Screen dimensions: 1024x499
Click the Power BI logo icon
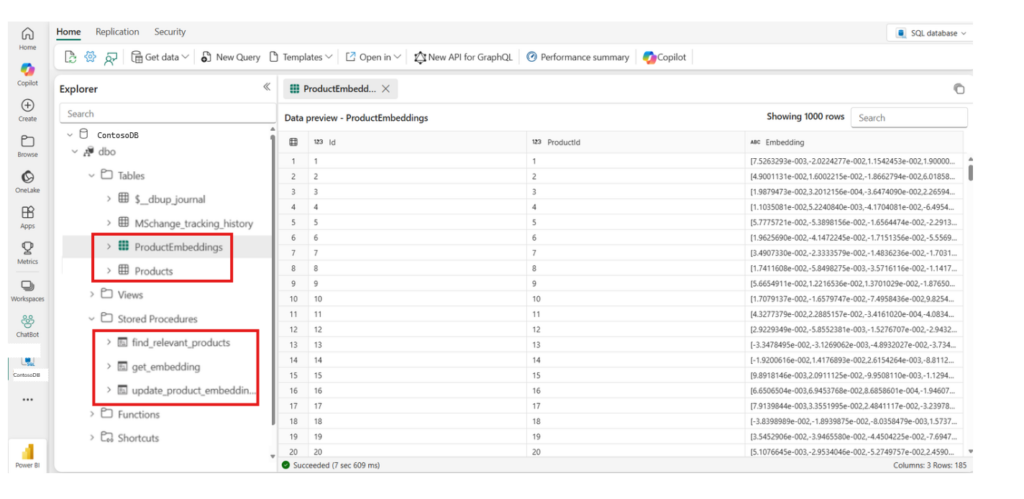click(27, 452)
